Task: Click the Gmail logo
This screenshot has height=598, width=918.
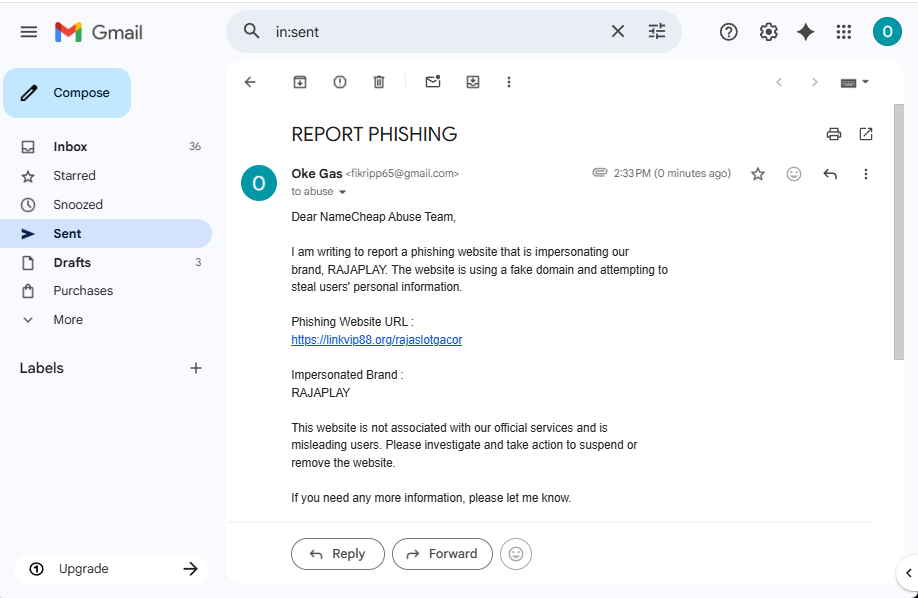Action: tap(99, 32)
